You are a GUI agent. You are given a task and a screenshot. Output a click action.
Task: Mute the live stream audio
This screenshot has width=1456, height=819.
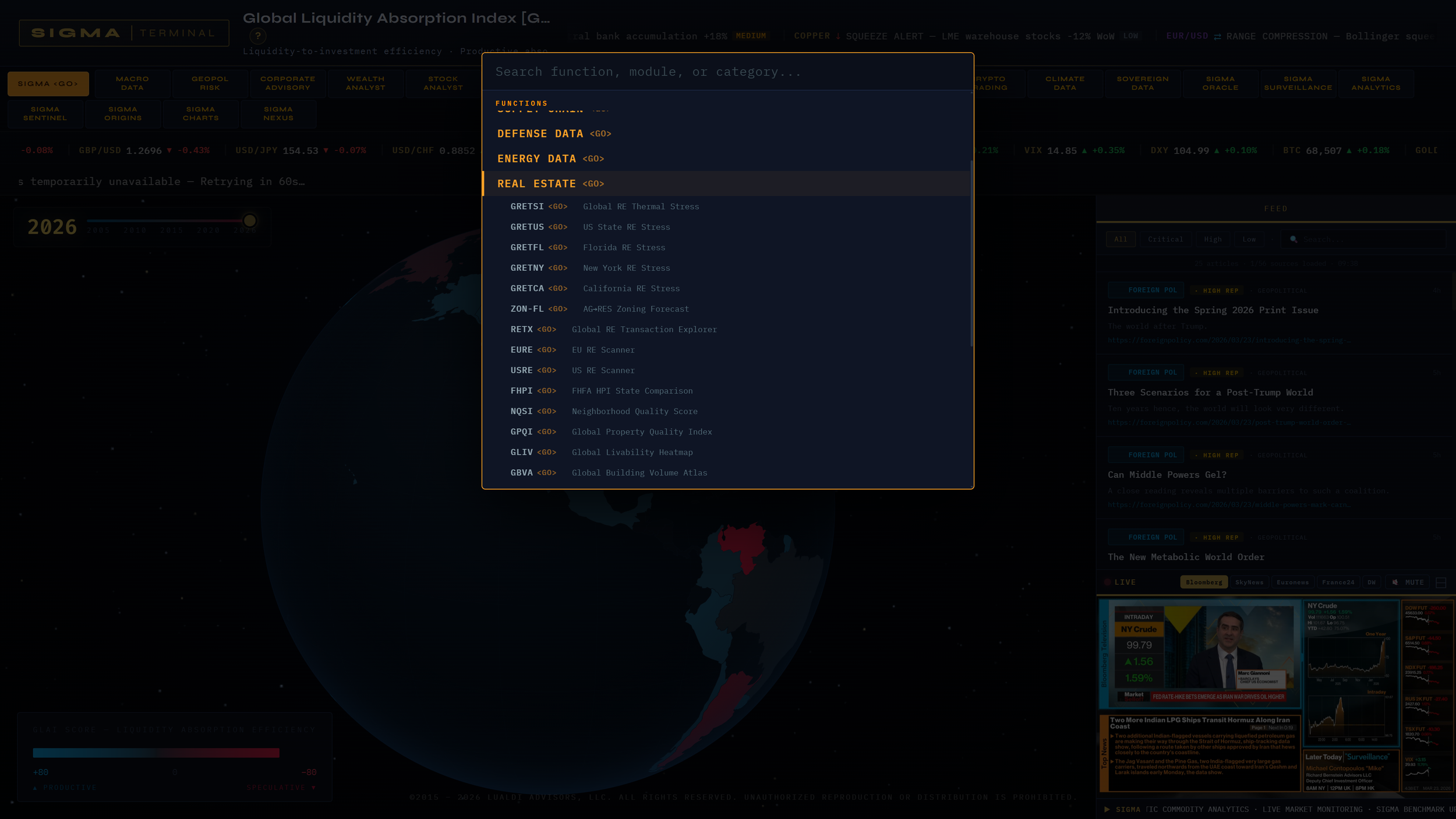tap(1408, 583)
